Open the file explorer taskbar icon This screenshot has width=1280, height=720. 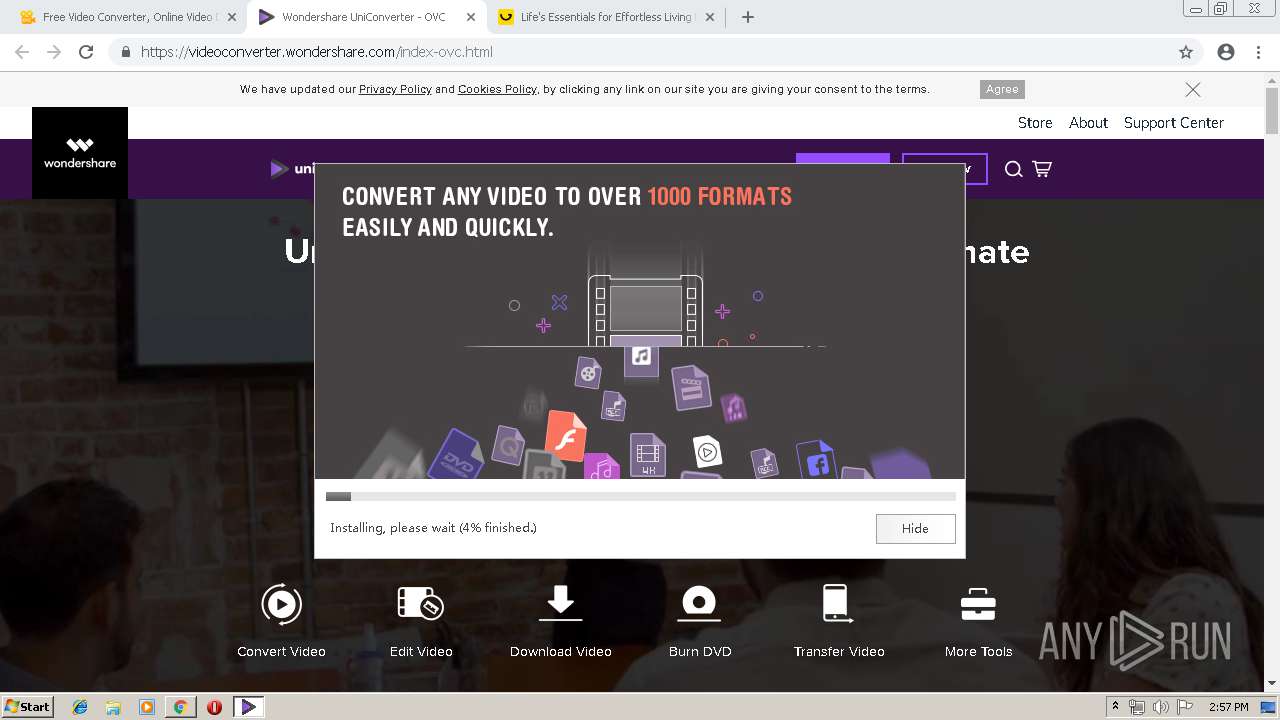113,707
